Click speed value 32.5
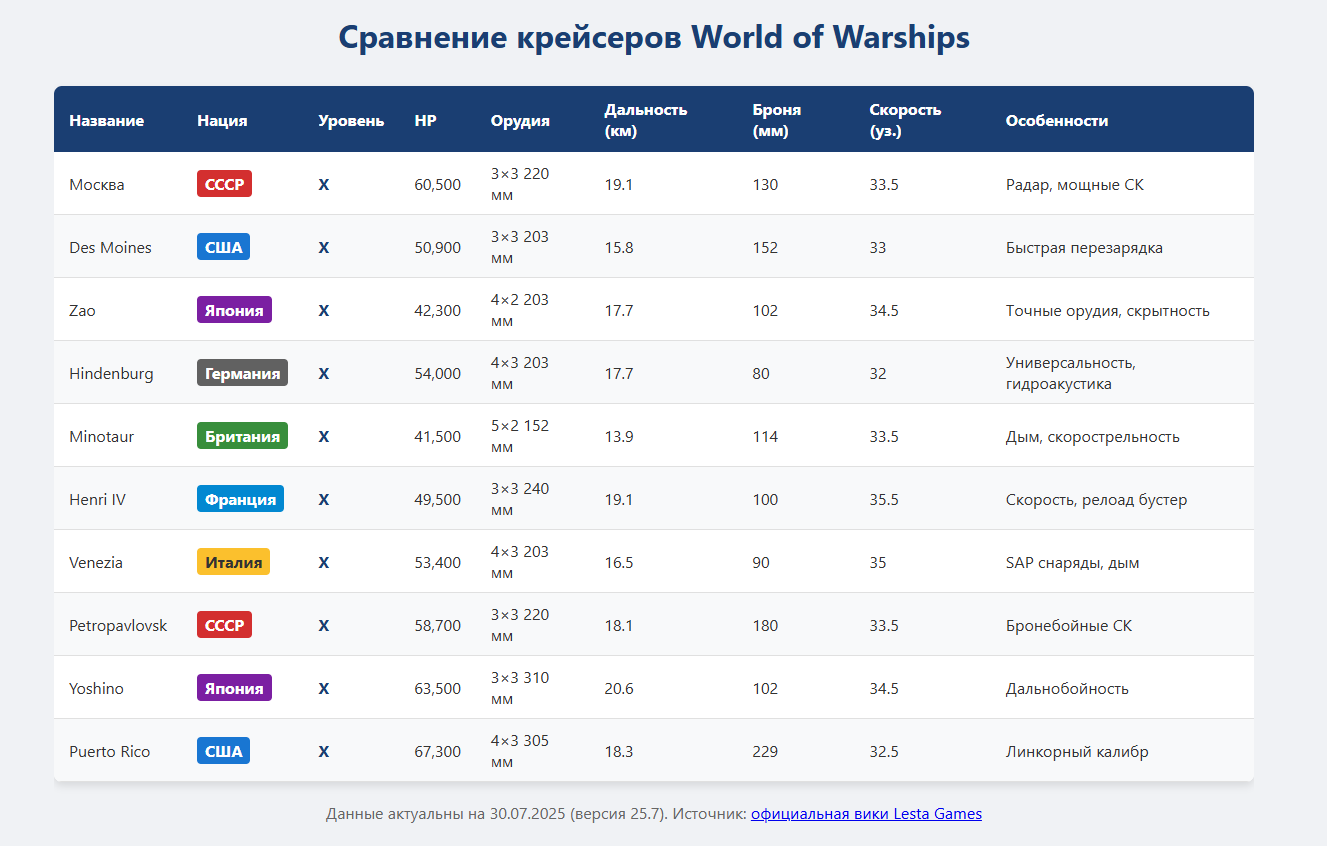Viewport: 1327px width, 846px height. point(884,751)
